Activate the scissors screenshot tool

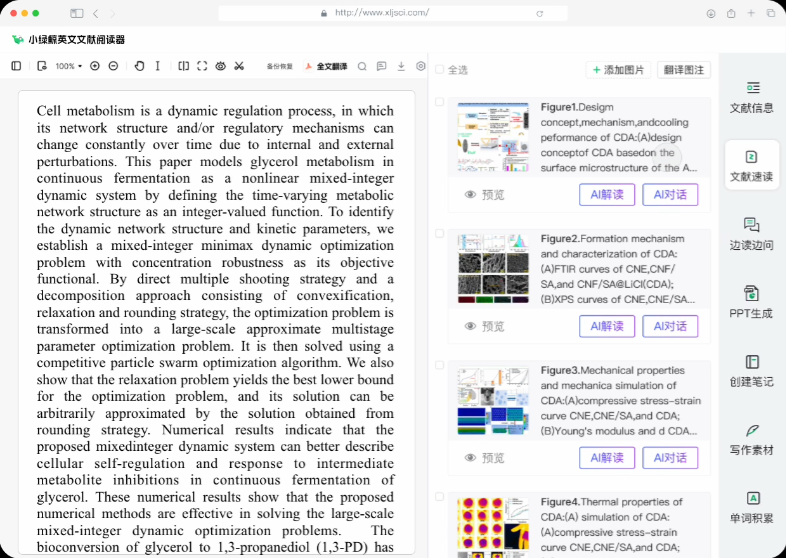tap(239, 66)
